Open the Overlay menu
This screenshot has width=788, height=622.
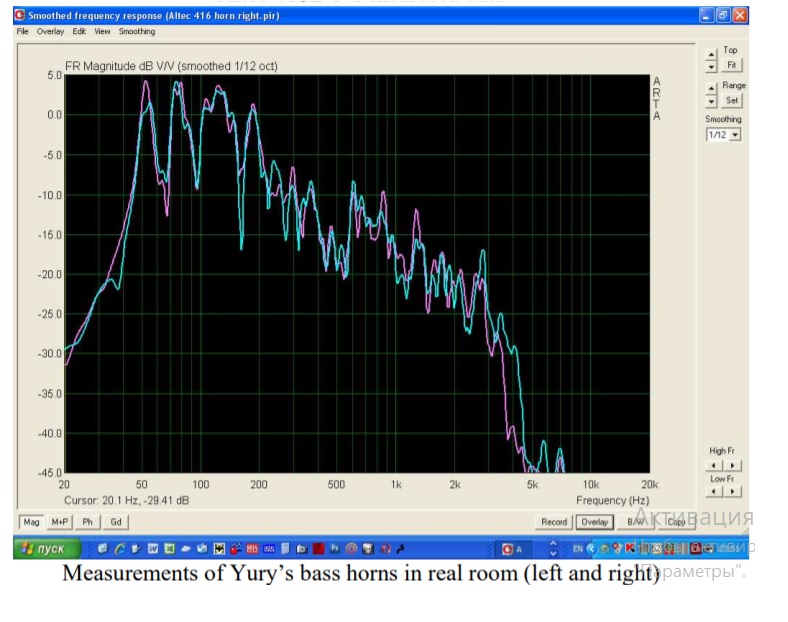50,32
